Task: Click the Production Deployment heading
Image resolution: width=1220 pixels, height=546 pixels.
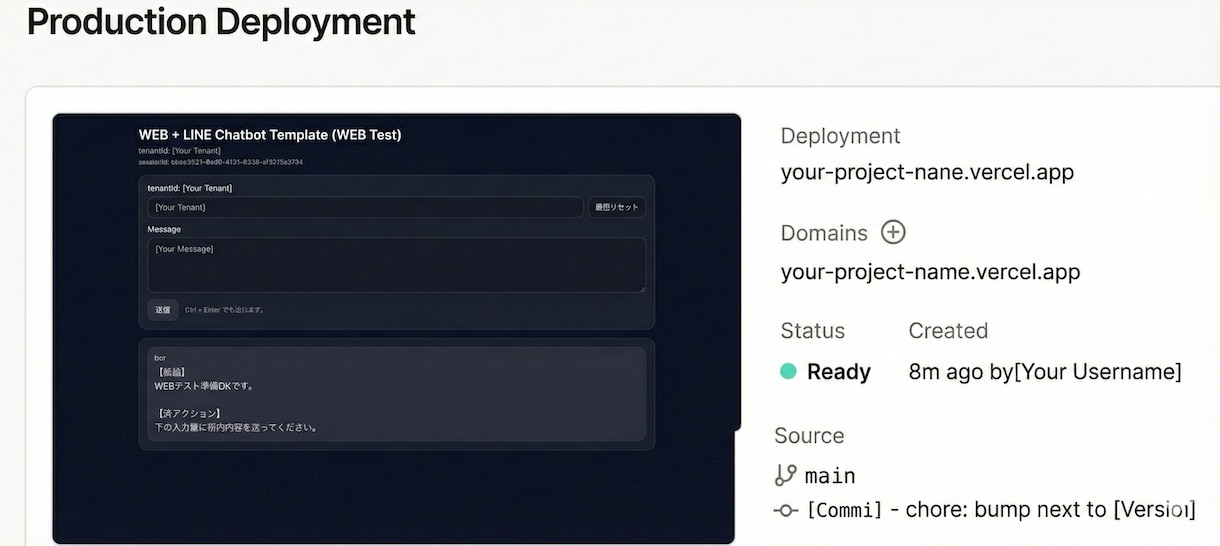Action: [221, 21]
